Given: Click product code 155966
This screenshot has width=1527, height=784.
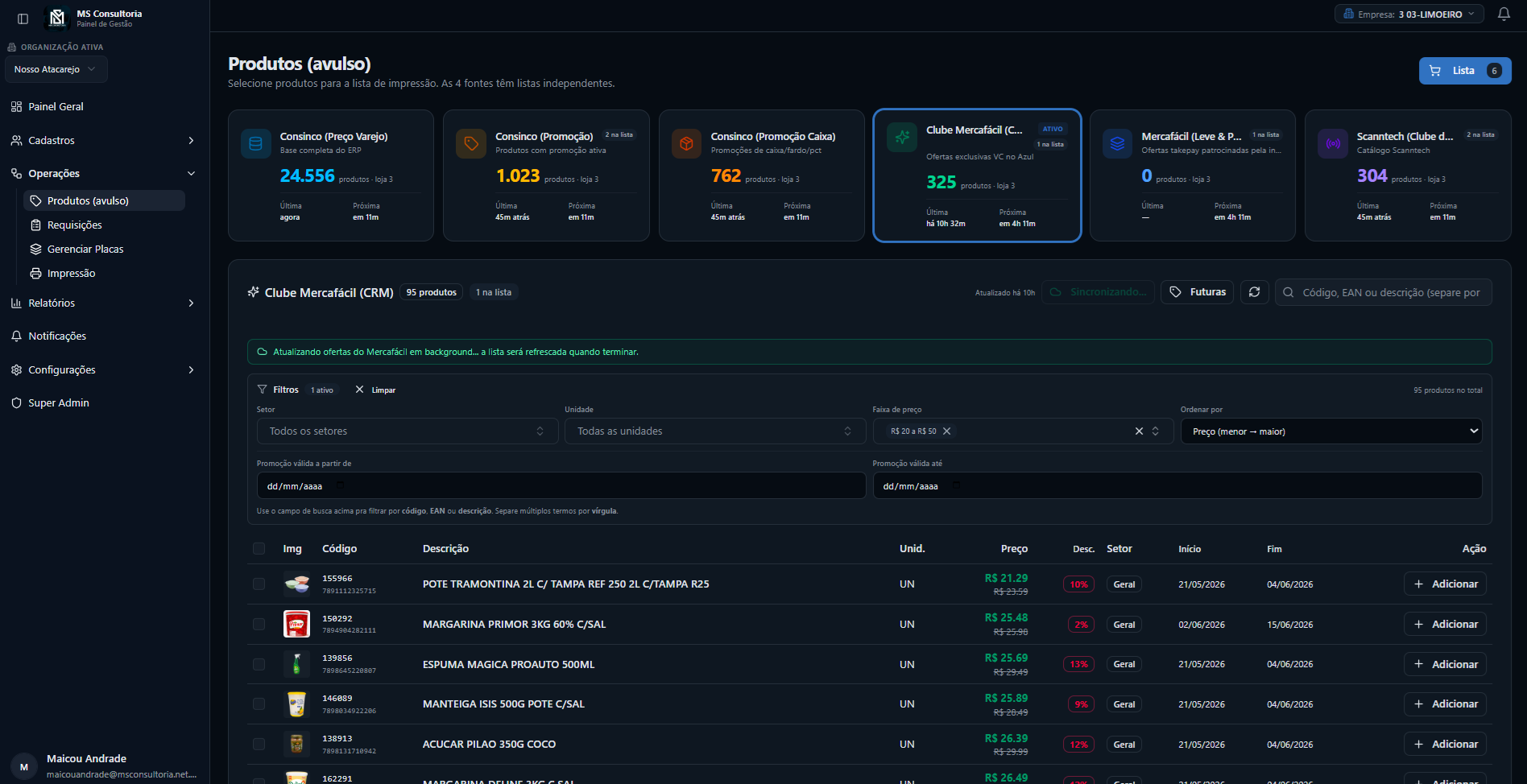Looking at the screenshot, I should point(337,578).
